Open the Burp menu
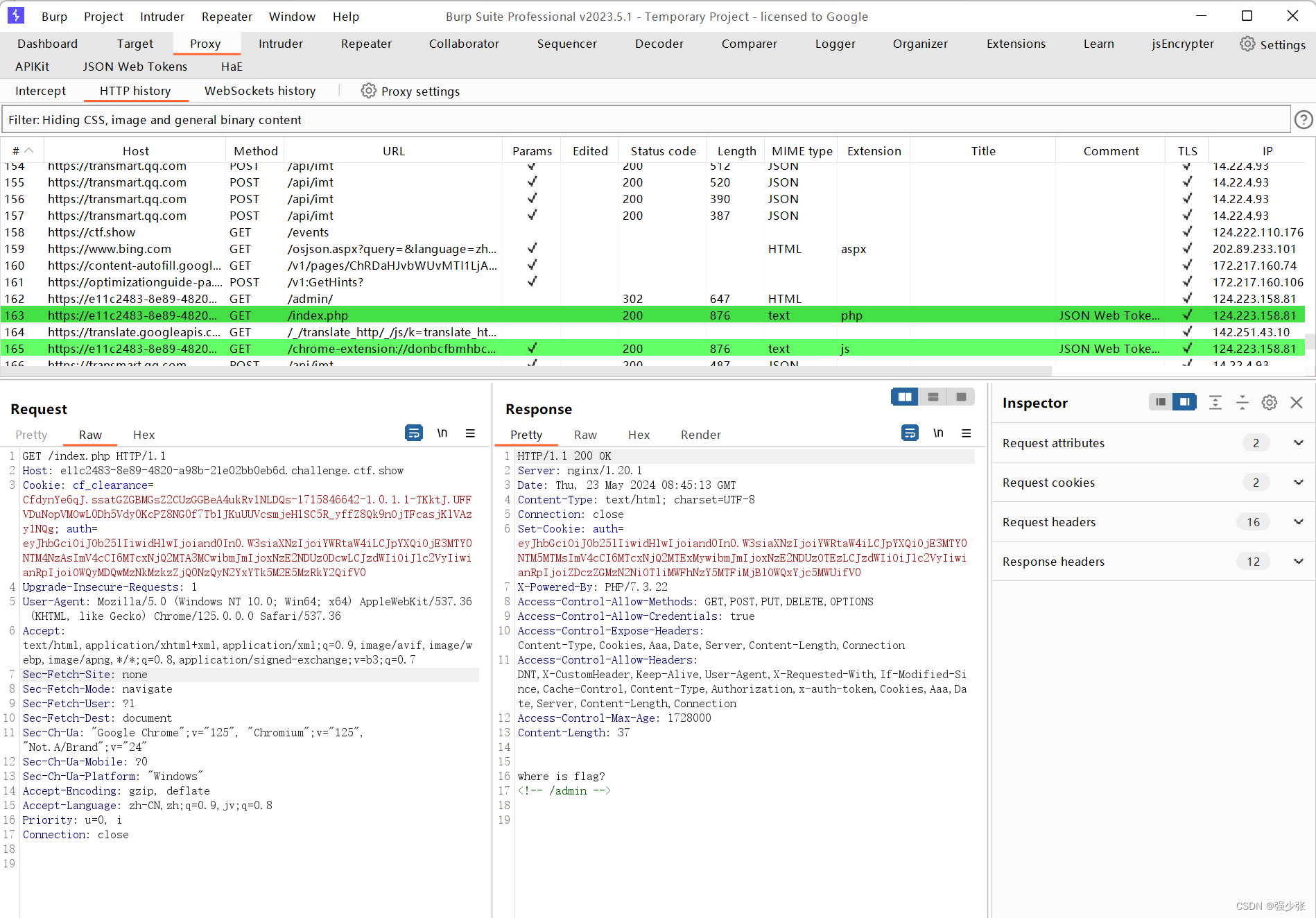 tap(54, 17)
